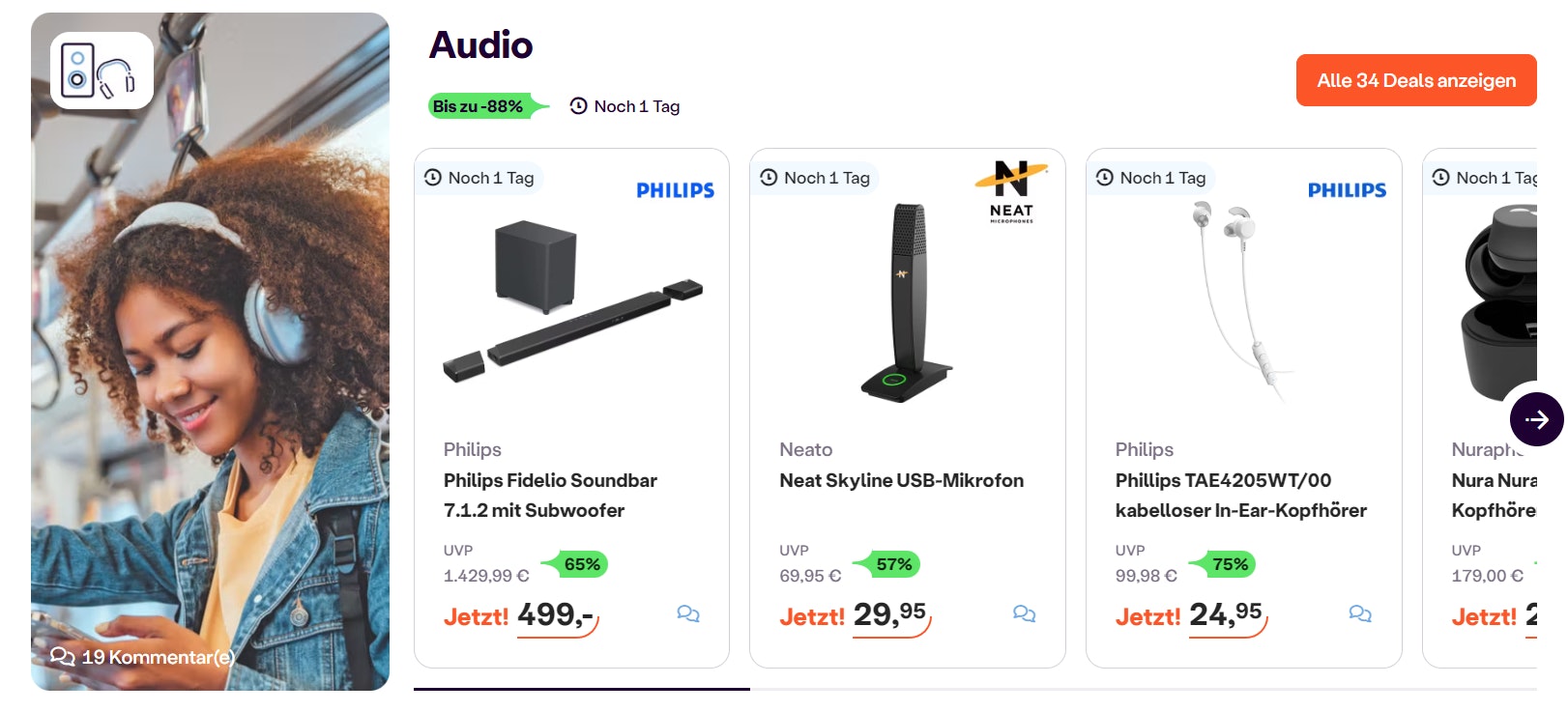Click the 'Bis zu -88%' badge
This screenshot has height=712, width=1568.
point(480,105)
